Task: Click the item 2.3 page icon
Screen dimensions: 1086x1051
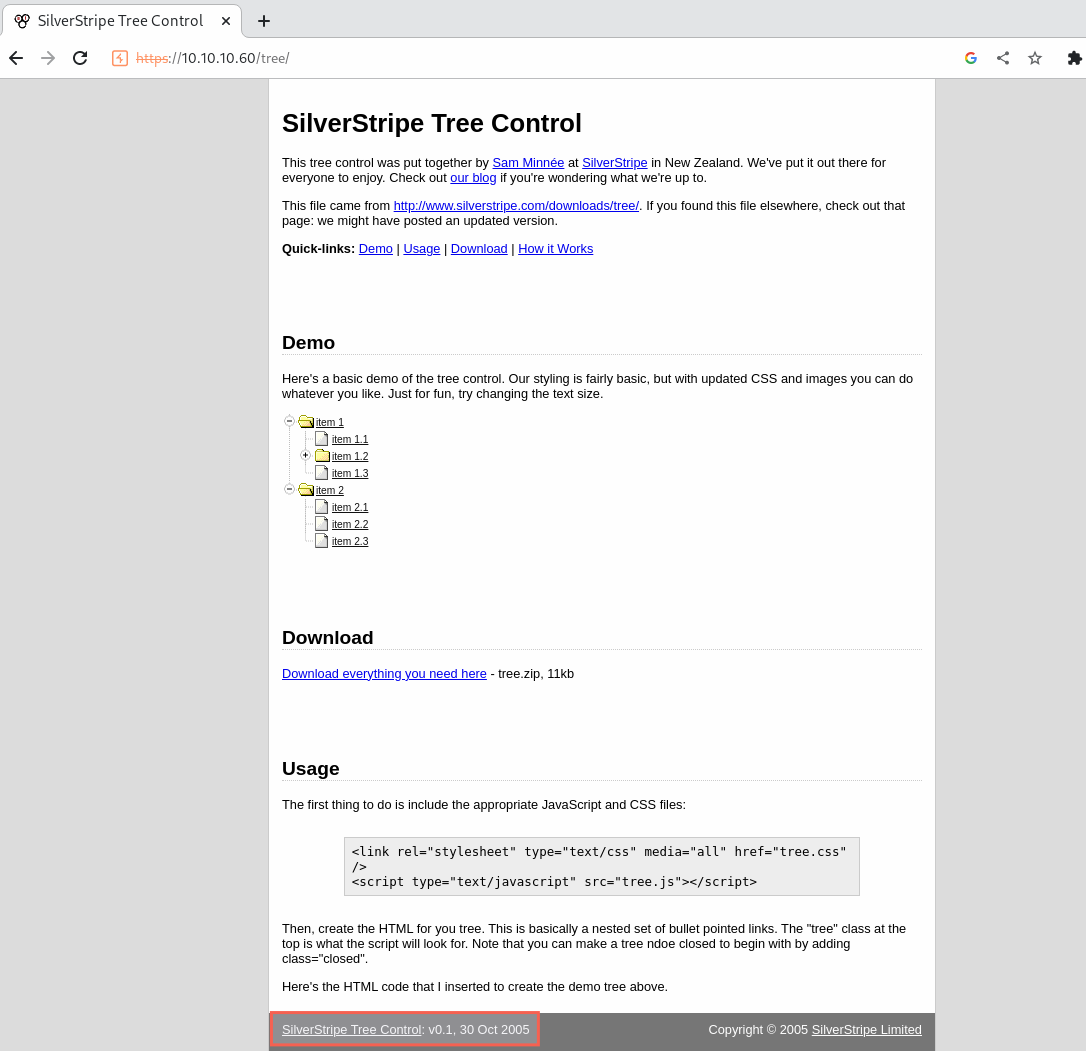Action: pos(321,540)
